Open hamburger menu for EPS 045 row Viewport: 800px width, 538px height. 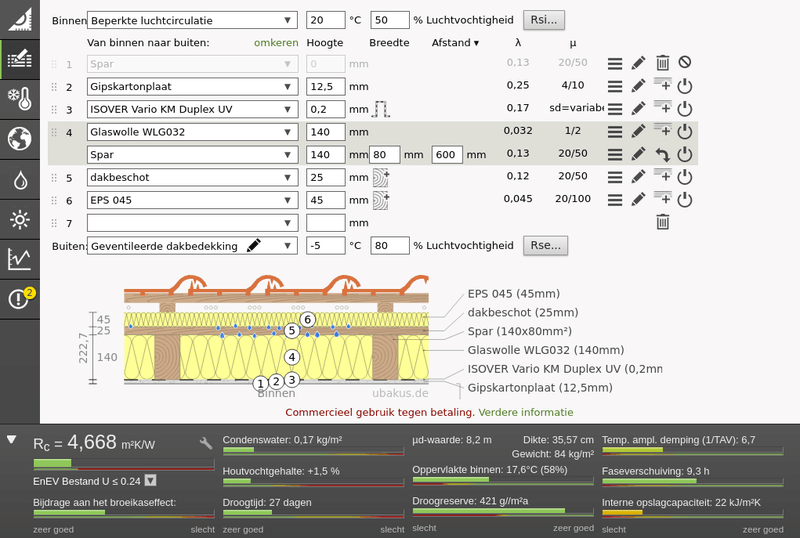[x=615, y=200]
